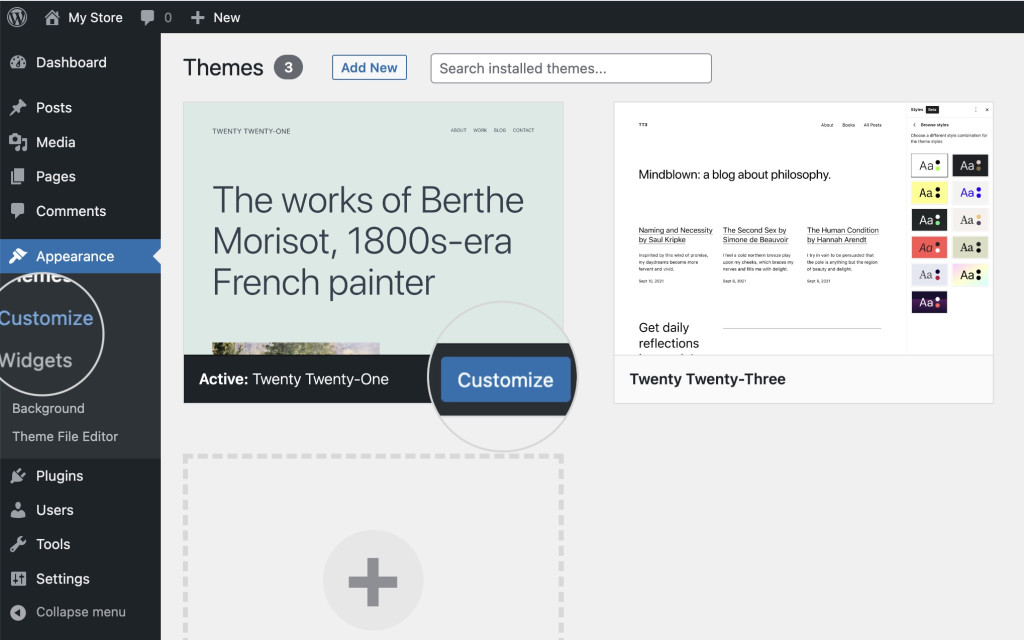Select the Twenty Twenty-Three theme screenshot
Viewport: 1024px width, 640px height.
coord(803,229)
